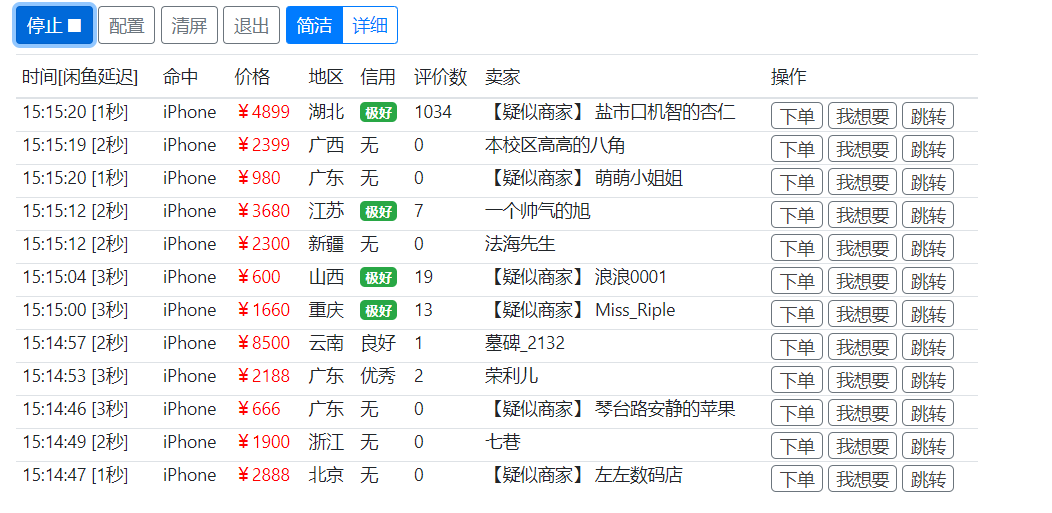Click the 评价数 column header
This screenshot has width=1052, height=513.
pos(441,77)
